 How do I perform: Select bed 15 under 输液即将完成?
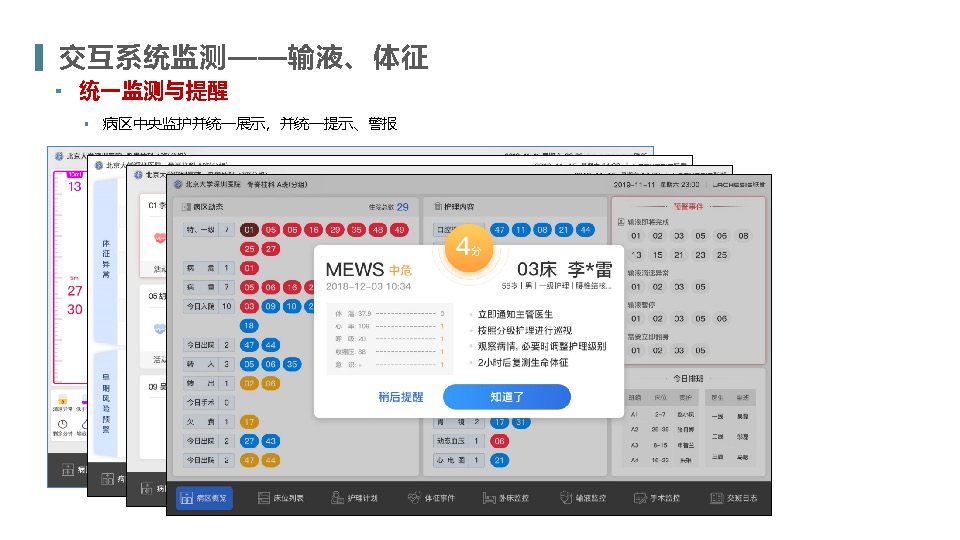pos(658,255)
